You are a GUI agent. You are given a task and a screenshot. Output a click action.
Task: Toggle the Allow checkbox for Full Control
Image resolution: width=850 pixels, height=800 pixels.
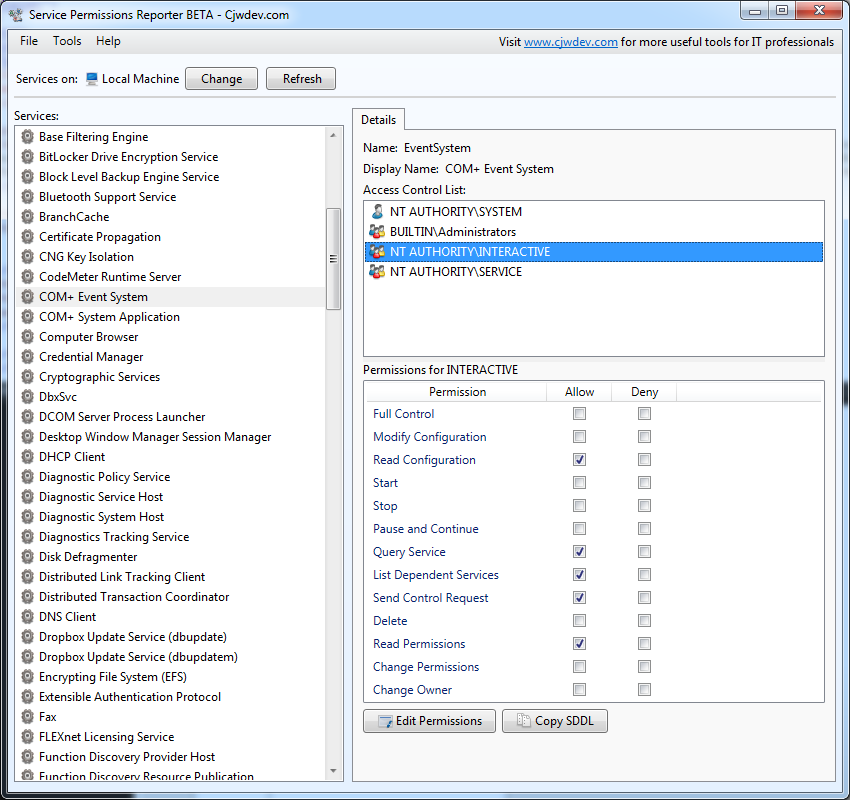(x=580, y=414)
